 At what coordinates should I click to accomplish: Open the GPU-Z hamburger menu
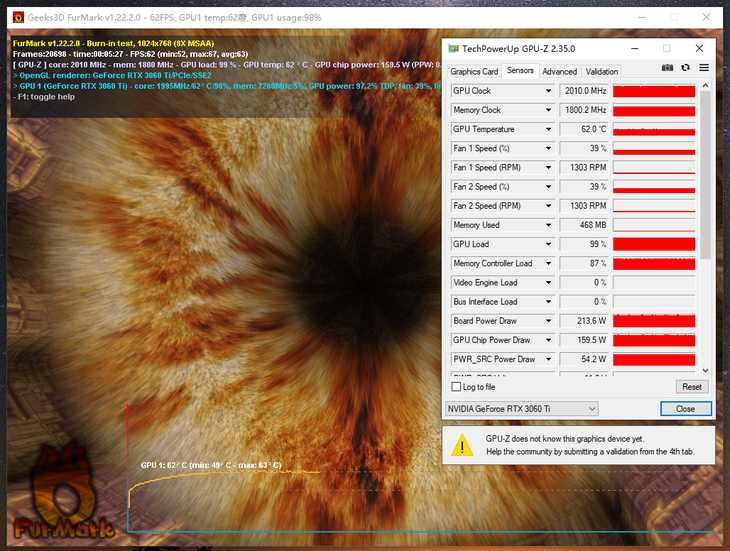tap(704, 68)
